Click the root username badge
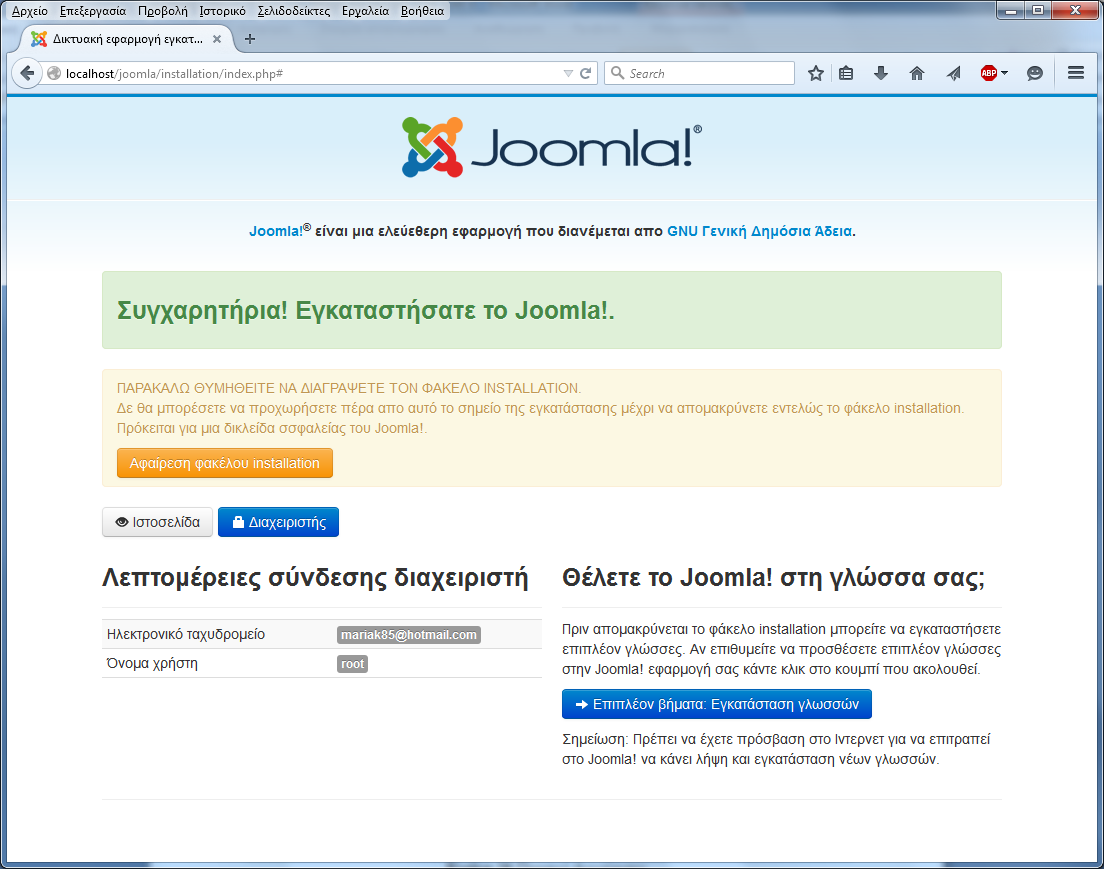Image resolution: width=1104 pixels, height=869 pixels. 353,663
